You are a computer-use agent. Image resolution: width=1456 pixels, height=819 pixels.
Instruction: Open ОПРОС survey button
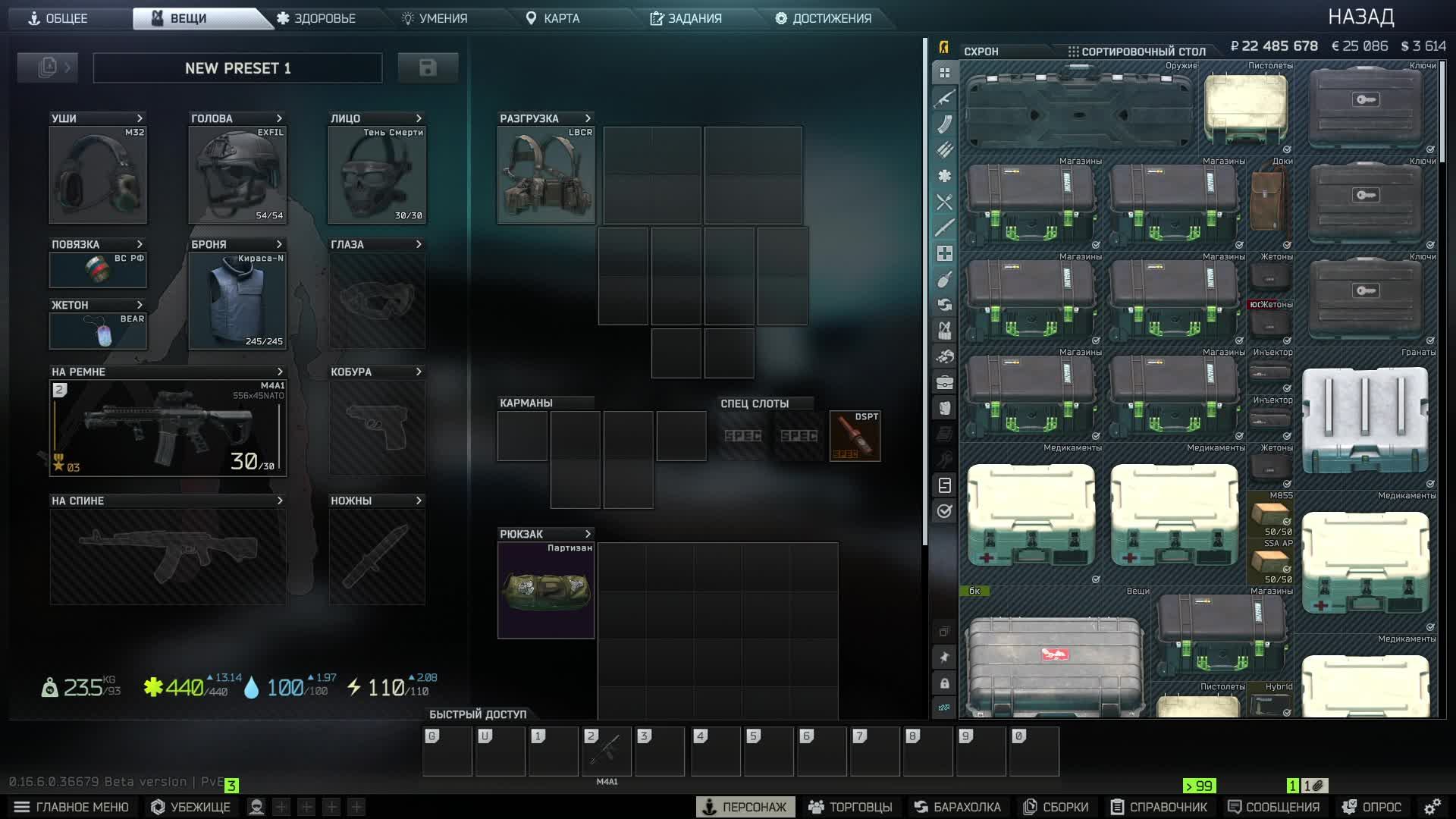(1372, 807)
